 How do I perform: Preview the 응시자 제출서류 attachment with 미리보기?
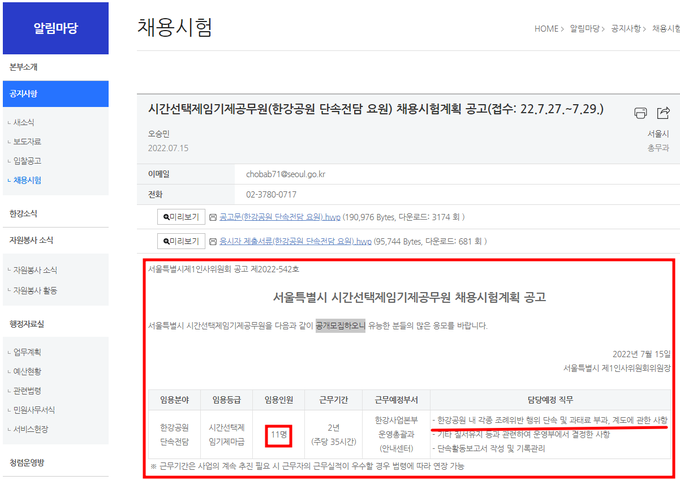point(181,241)
